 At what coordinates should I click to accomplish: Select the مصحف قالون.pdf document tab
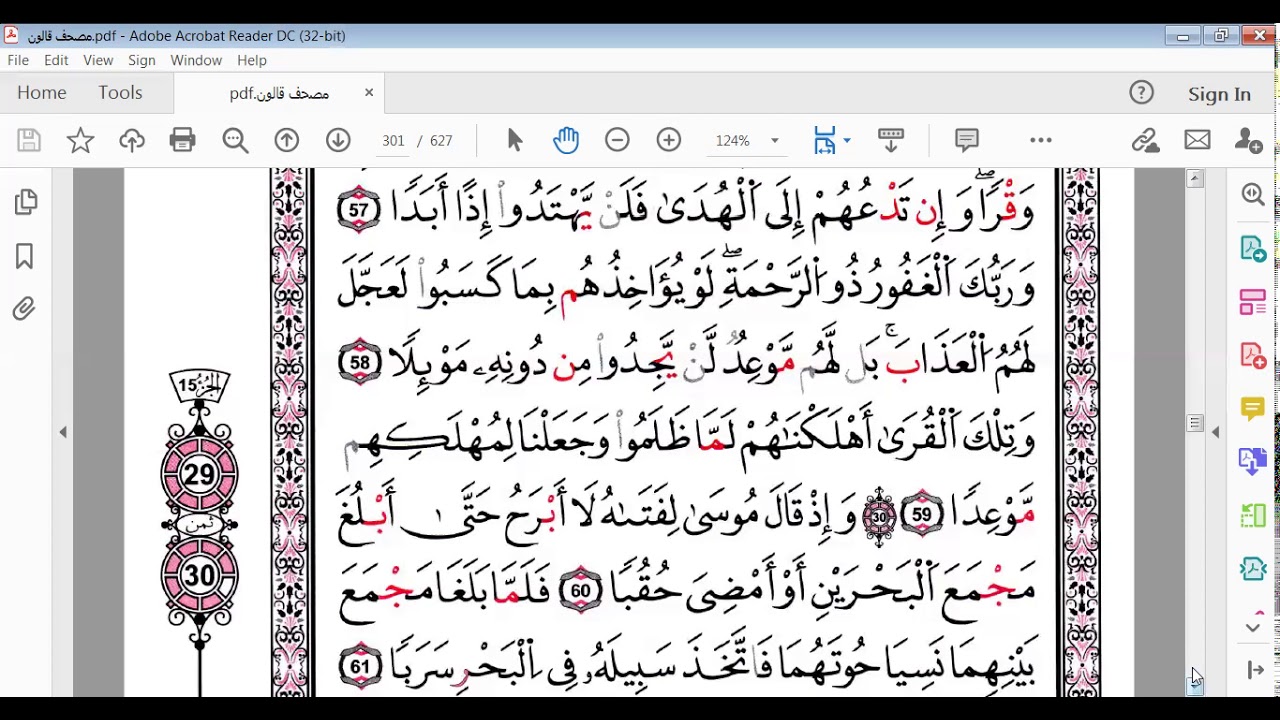click(279, 93)
